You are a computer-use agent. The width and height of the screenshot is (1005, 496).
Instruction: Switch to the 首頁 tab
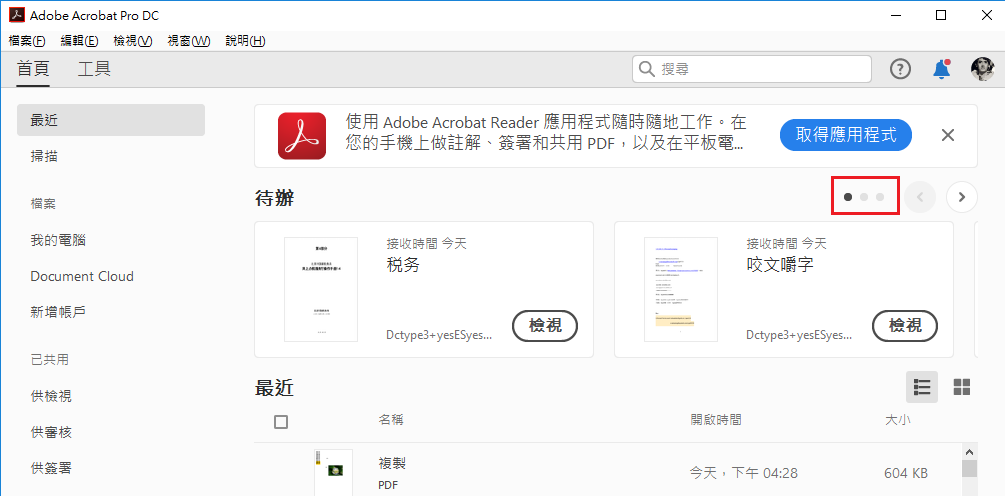[x=33, y=69]
